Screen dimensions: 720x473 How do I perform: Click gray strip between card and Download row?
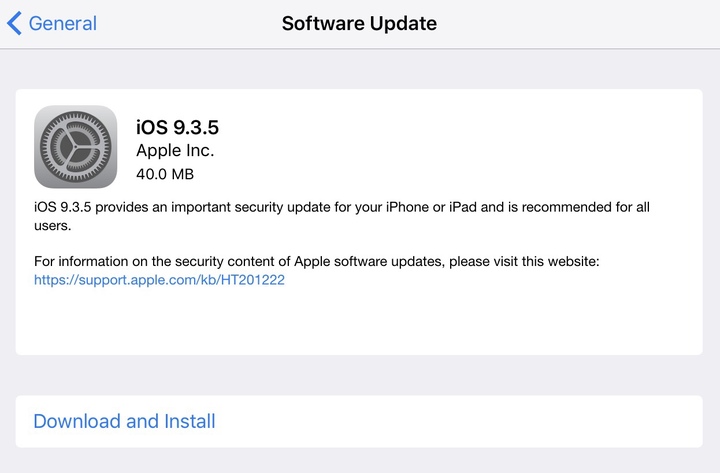click(360, 375)
